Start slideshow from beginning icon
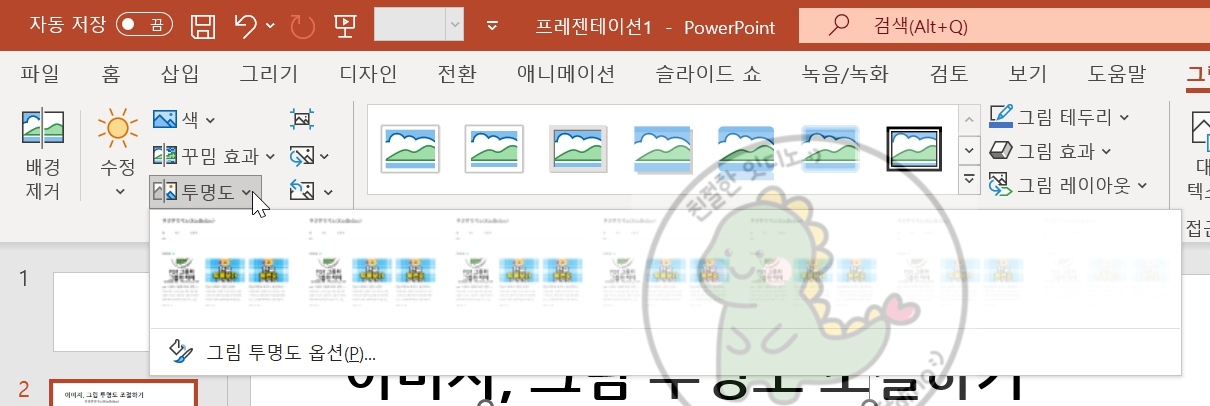The image size is (1210, 406). click(346, 25)
